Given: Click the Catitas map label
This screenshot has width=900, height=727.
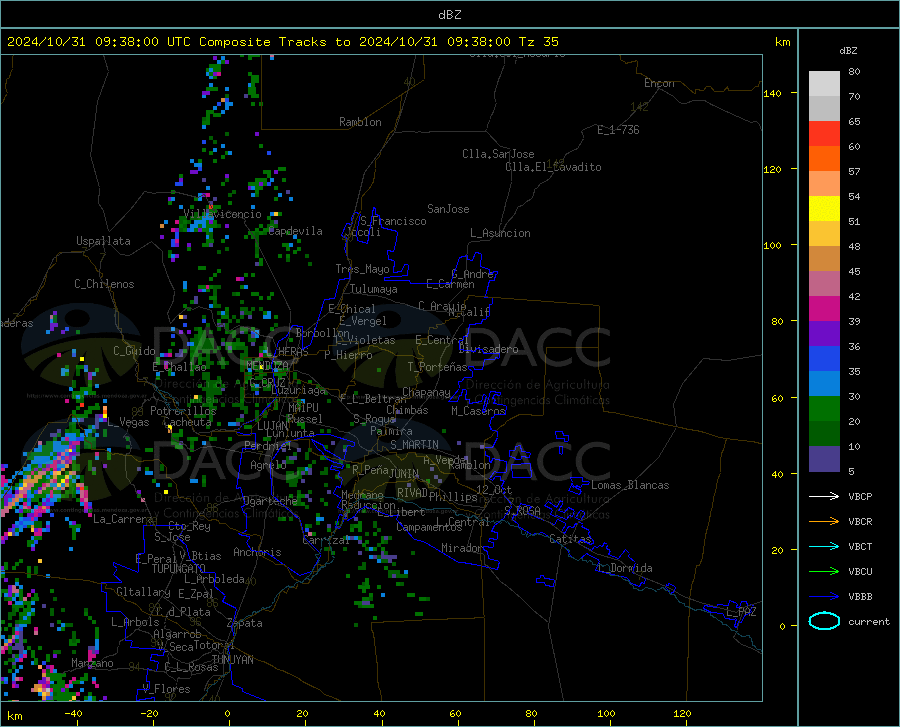Looking at the screenshot, I should [x=571, y=539].
